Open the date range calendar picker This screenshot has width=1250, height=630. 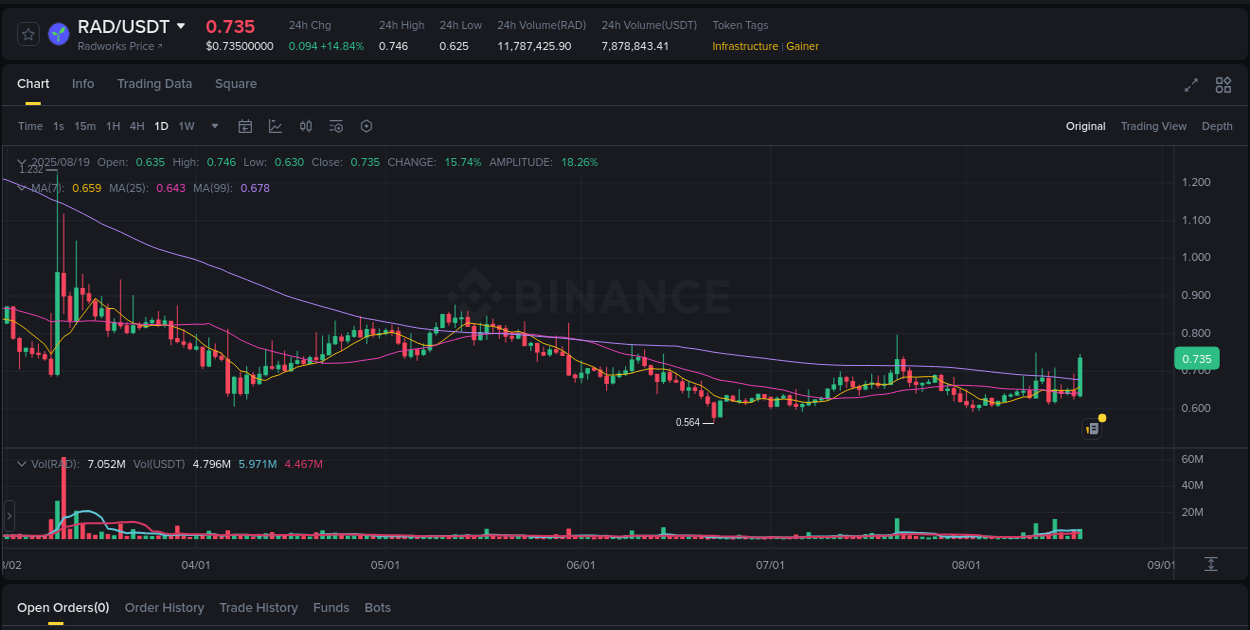[245, 126]
